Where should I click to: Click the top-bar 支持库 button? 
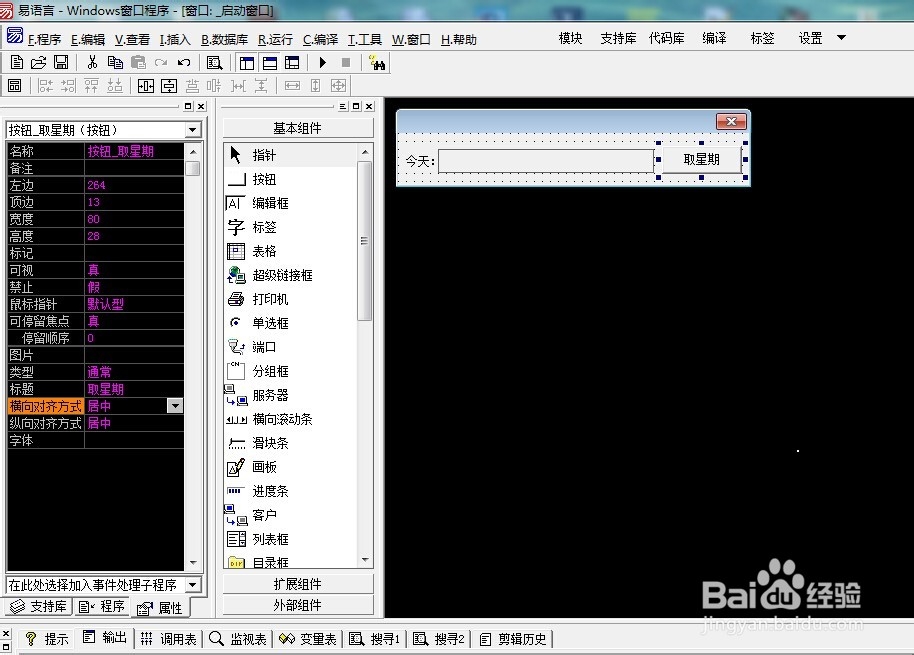pos(618,38)
